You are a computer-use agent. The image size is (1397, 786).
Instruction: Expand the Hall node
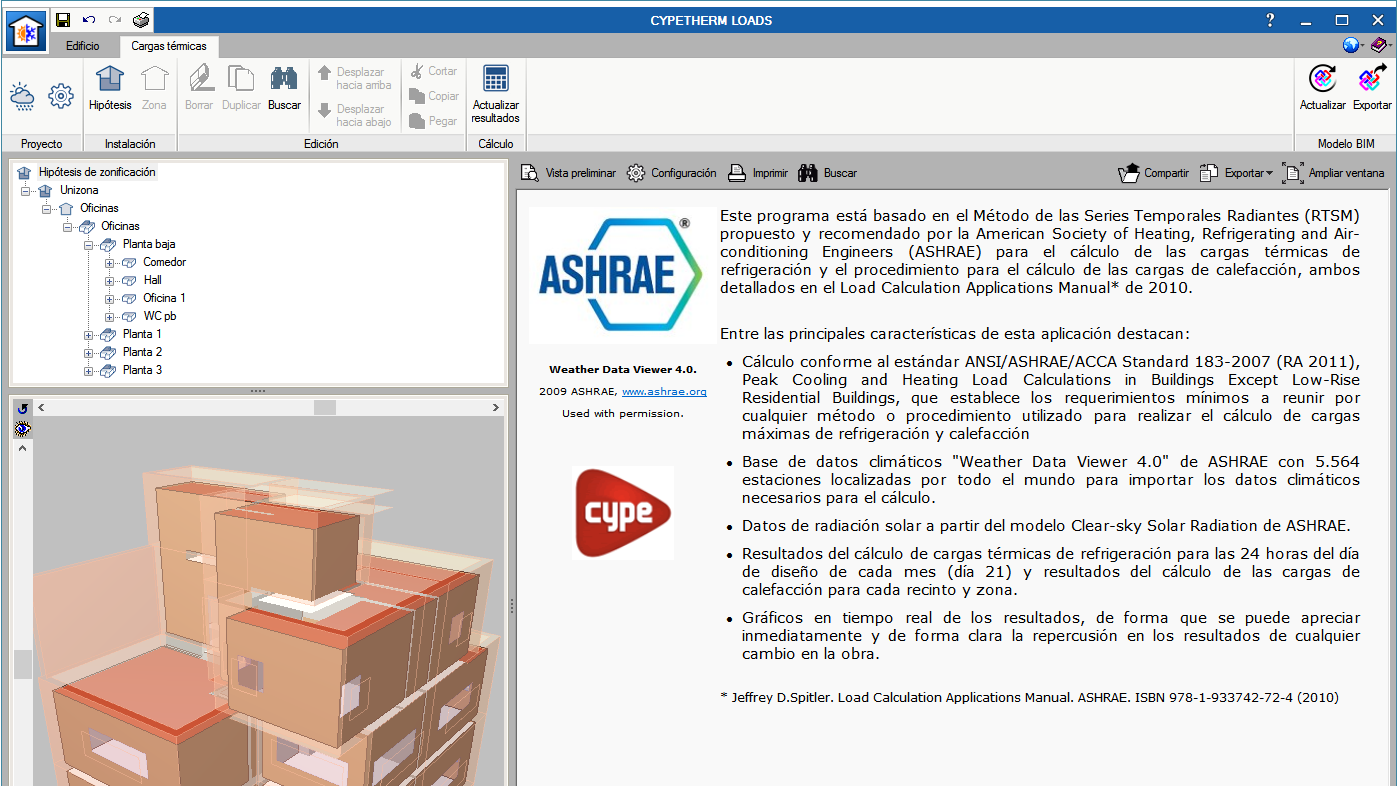point(110,280)
